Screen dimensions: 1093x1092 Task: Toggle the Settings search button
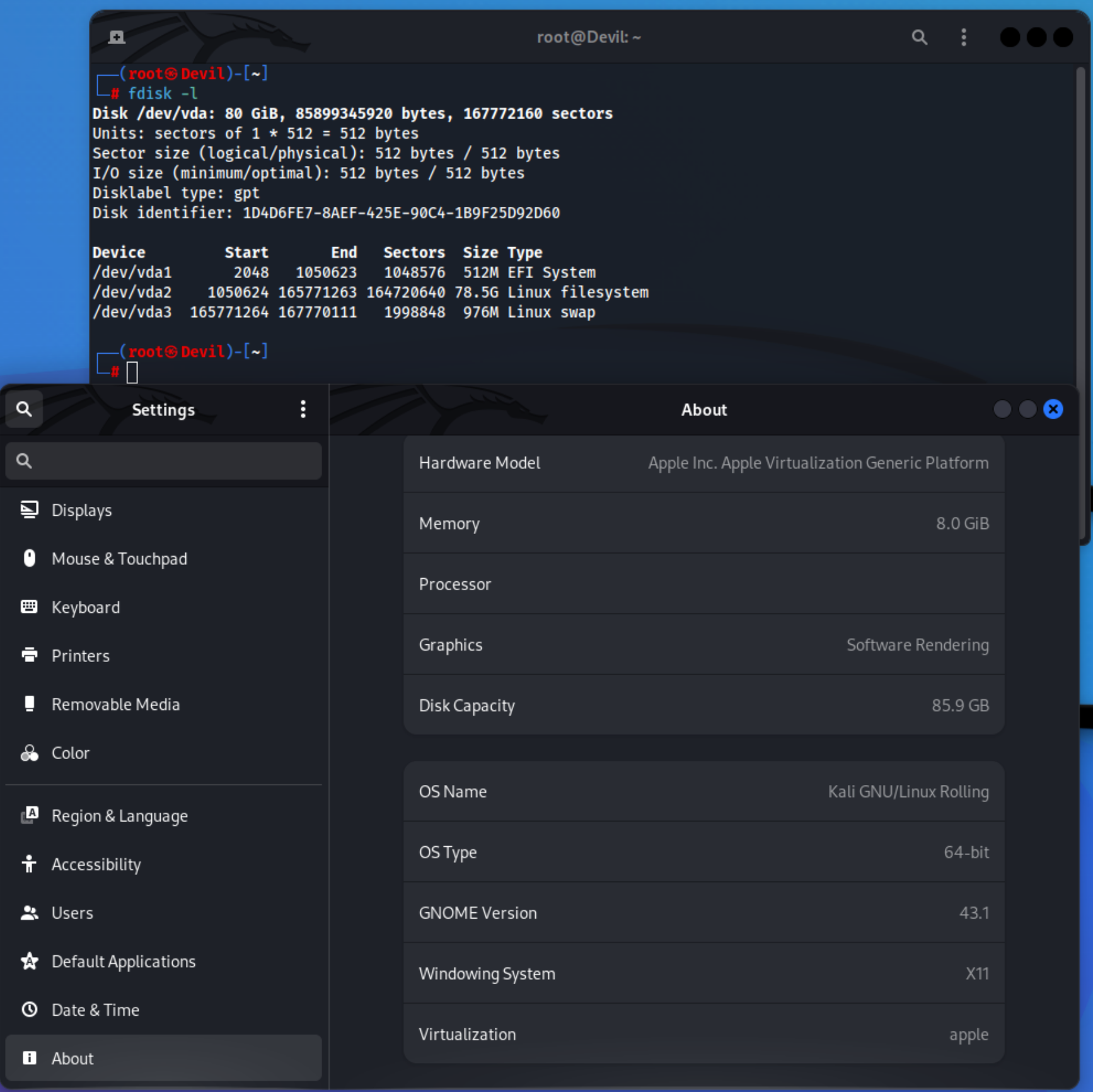(24, 409)
